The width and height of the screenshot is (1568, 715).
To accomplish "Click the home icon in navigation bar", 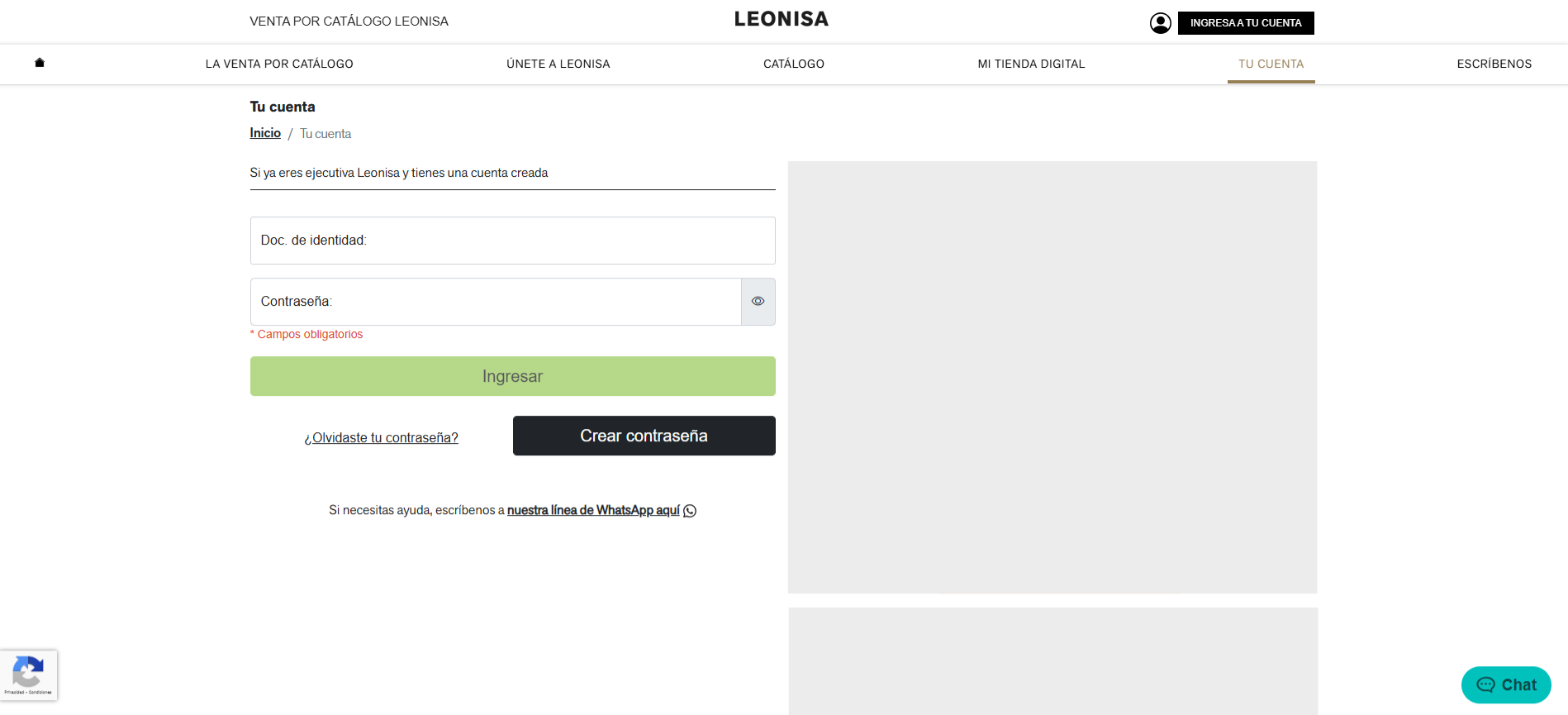I will pyautogui.click(x=40, y=63).
